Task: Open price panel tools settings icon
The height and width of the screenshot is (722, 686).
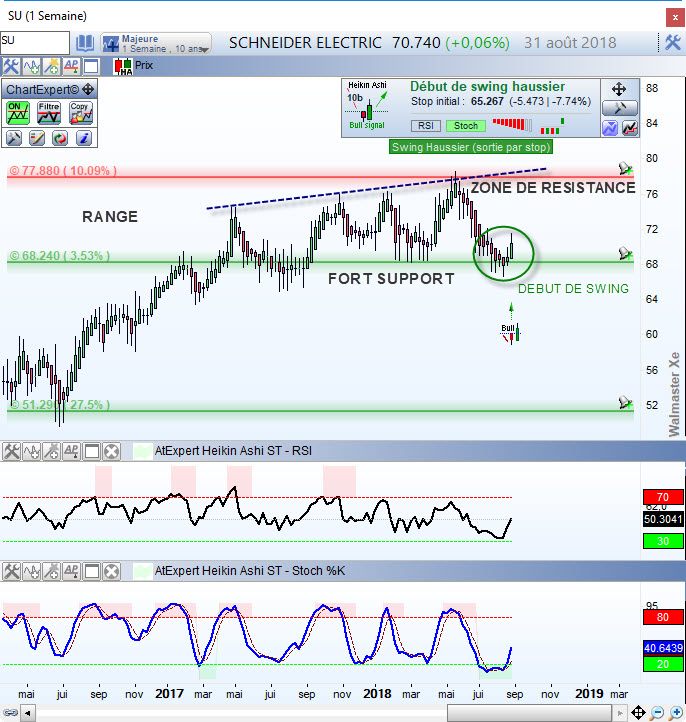Action: [11, 66]
